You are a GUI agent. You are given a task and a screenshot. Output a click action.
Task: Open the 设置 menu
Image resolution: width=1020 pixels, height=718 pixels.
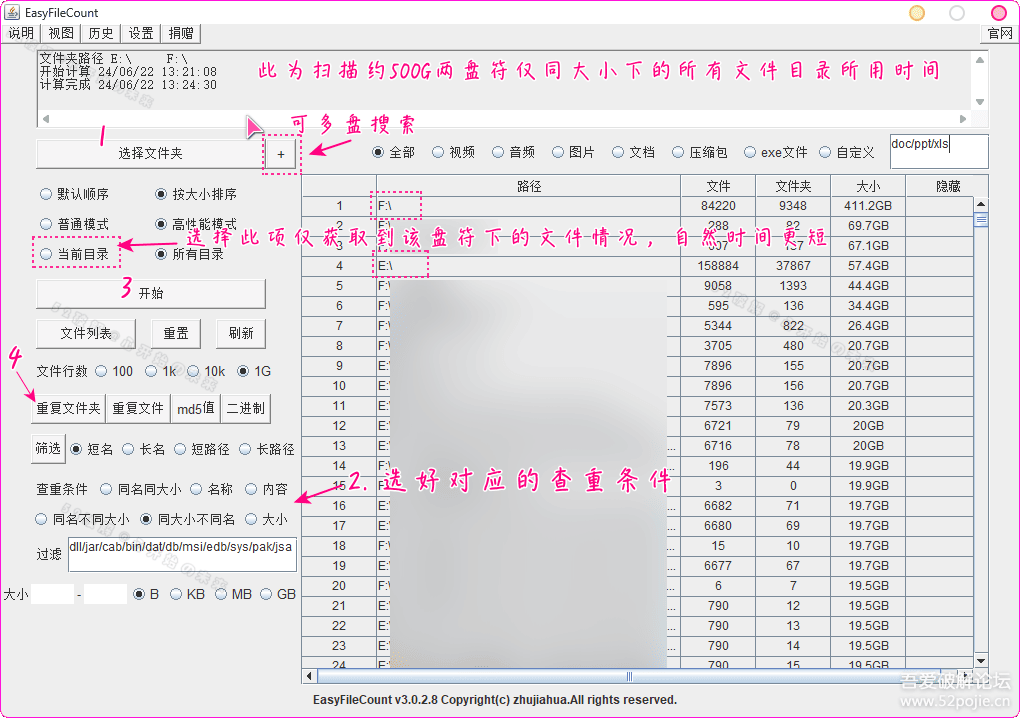pos(141,33)
